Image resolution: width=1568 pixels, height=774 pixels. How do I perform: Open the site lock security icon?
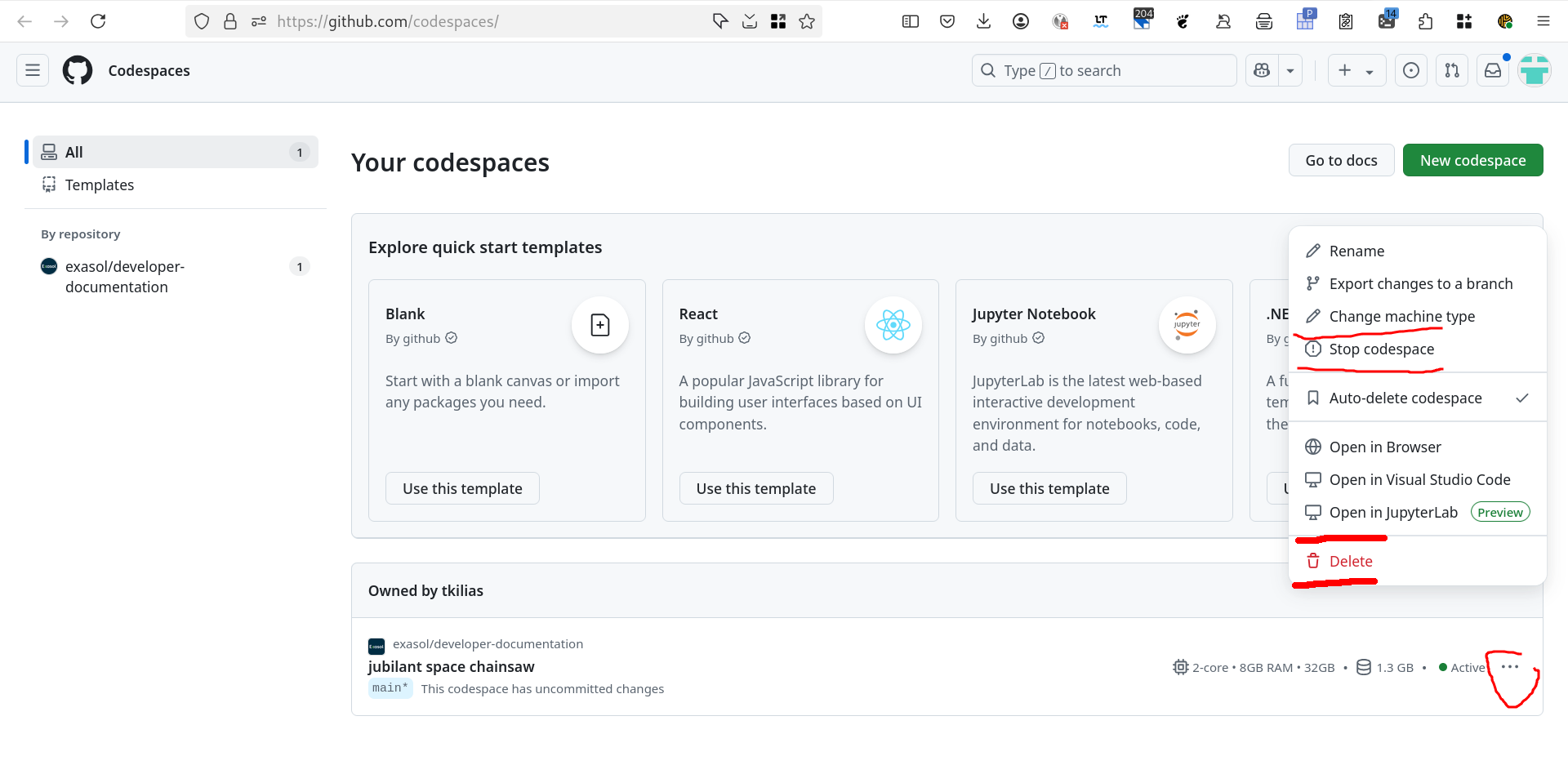click(x=230, y=21)
